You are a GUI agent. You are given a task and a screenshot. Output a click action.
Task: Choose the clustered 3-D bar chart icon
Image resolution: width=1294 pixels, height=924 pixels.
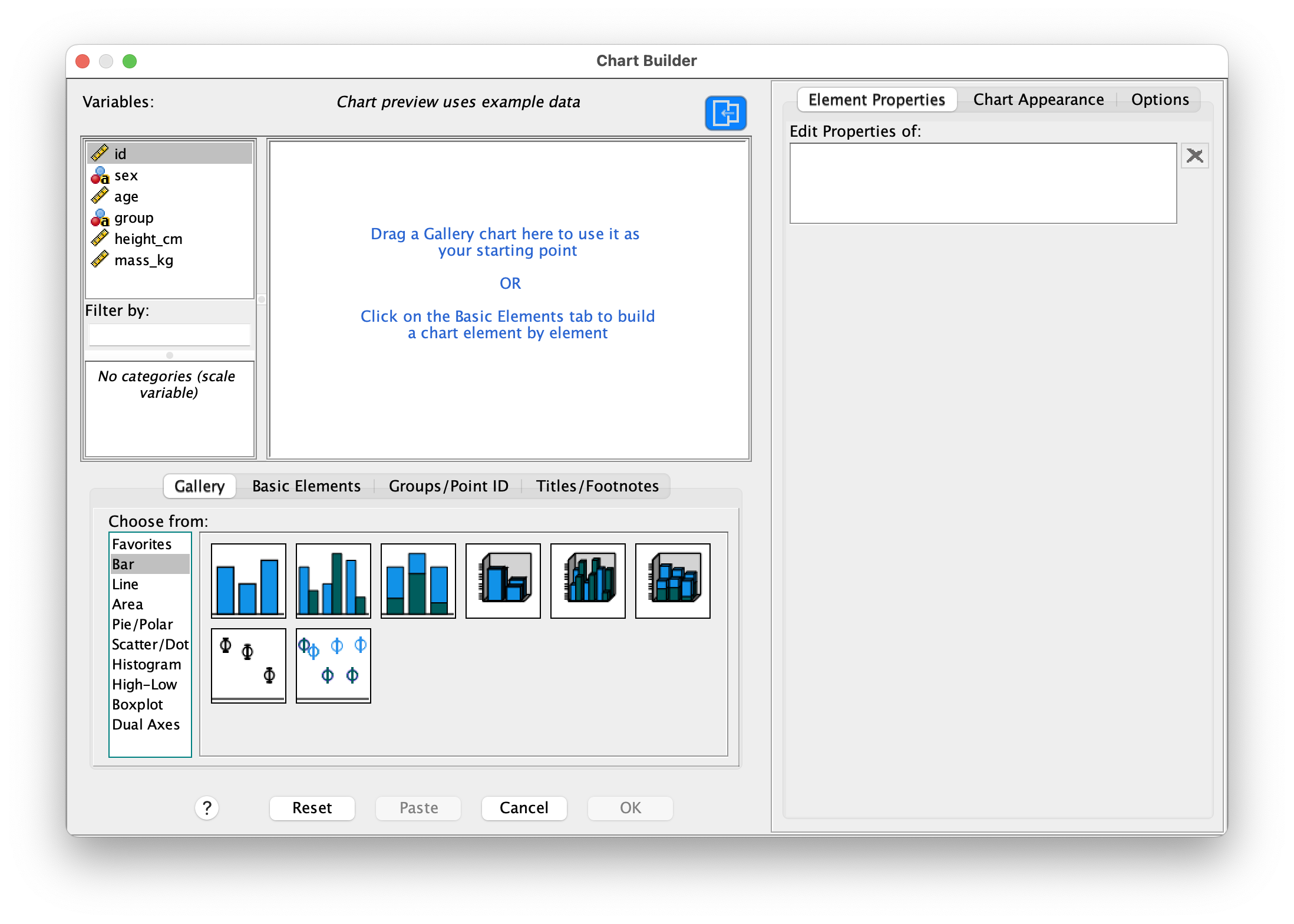587,580
